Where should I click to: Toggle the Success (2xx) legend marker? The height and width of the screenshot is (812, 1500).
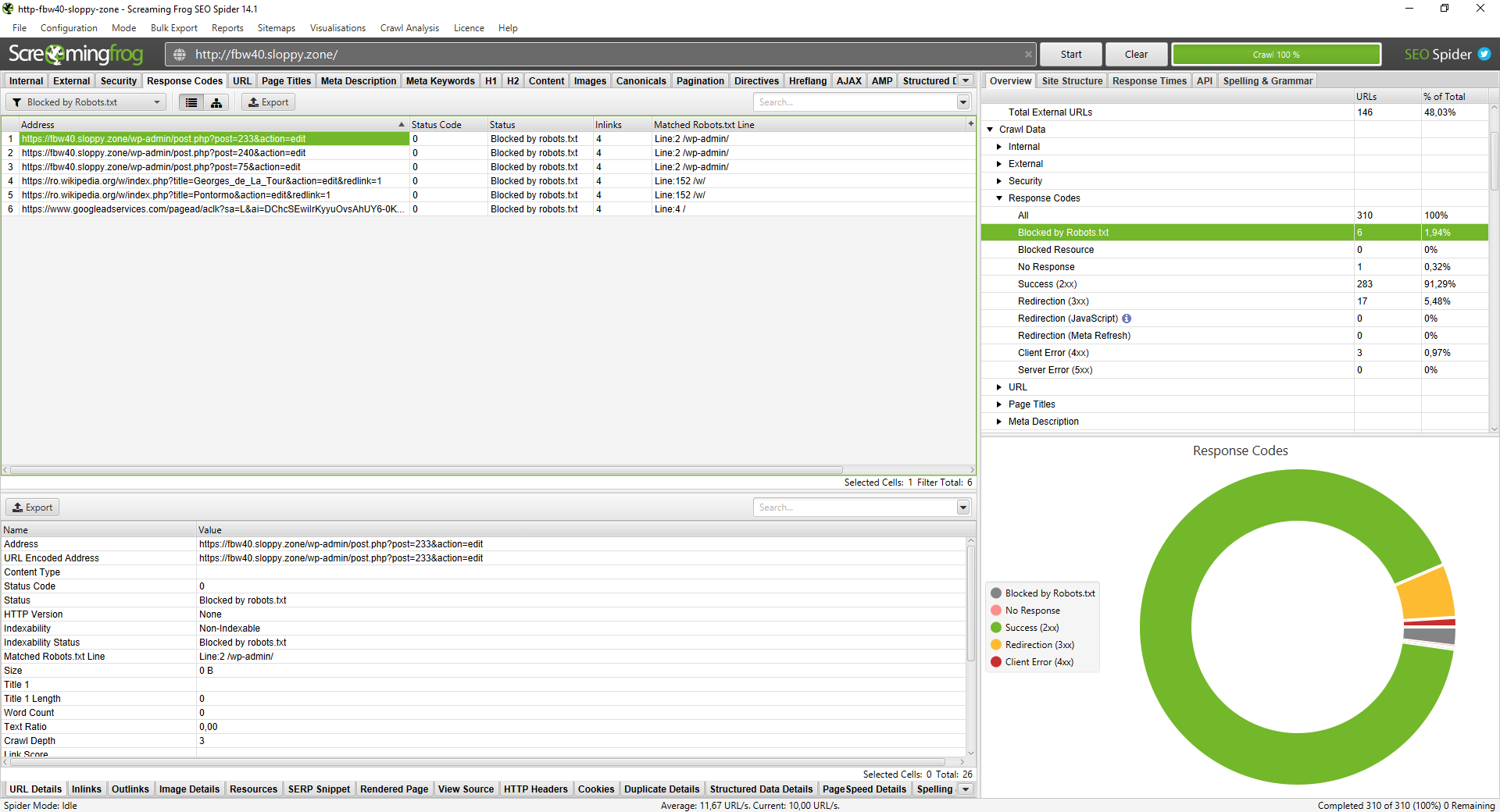pos(996,628)
